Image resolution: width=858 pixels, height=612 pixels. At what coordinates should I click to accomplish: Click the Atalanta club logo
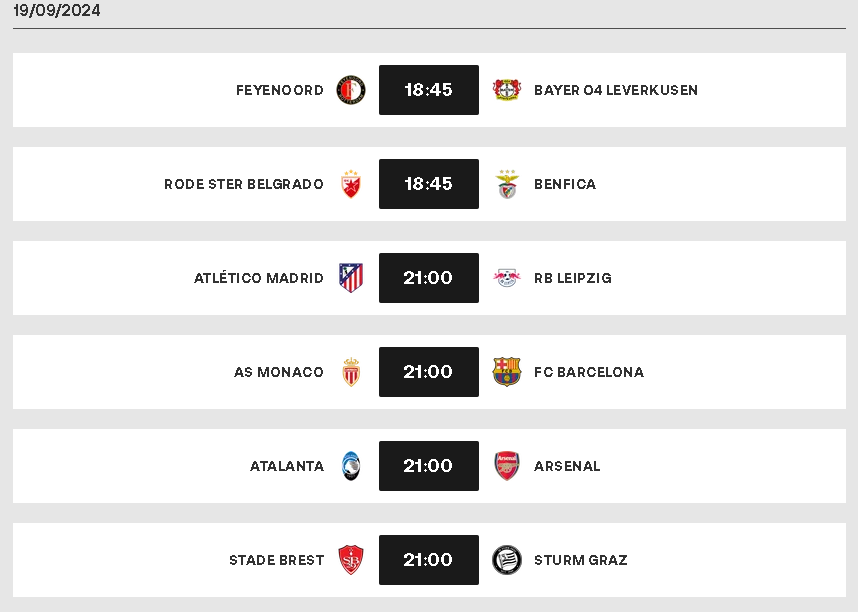(351, 466)
